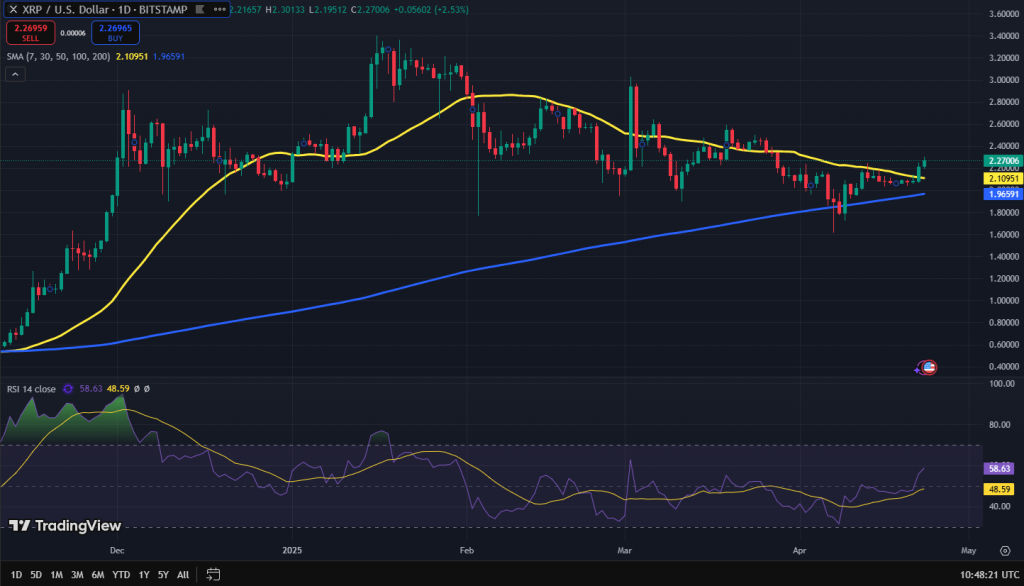Click the 10:48:21 UTC timezone clock

click(989, 575)
